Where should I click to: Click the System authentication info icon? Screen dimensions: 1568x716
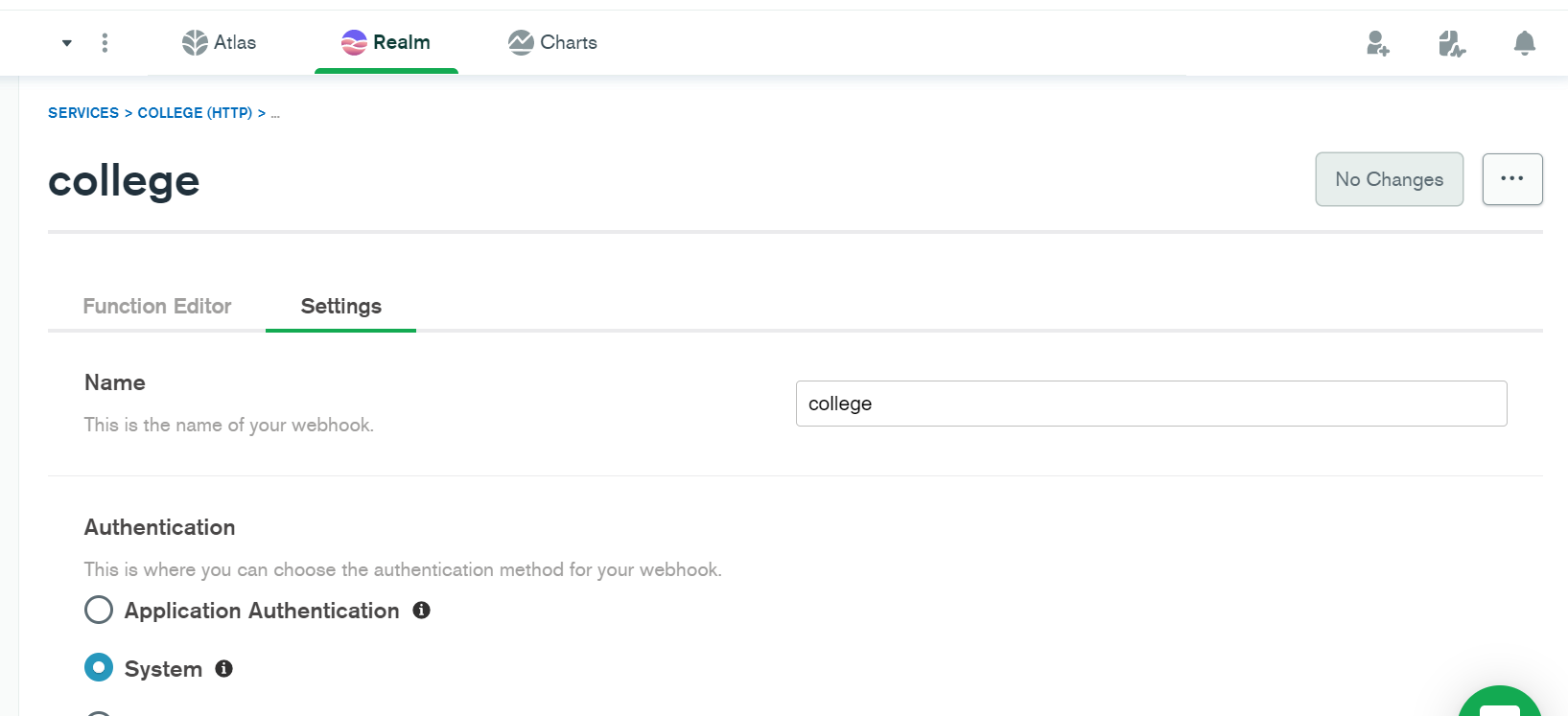(223, 668)
